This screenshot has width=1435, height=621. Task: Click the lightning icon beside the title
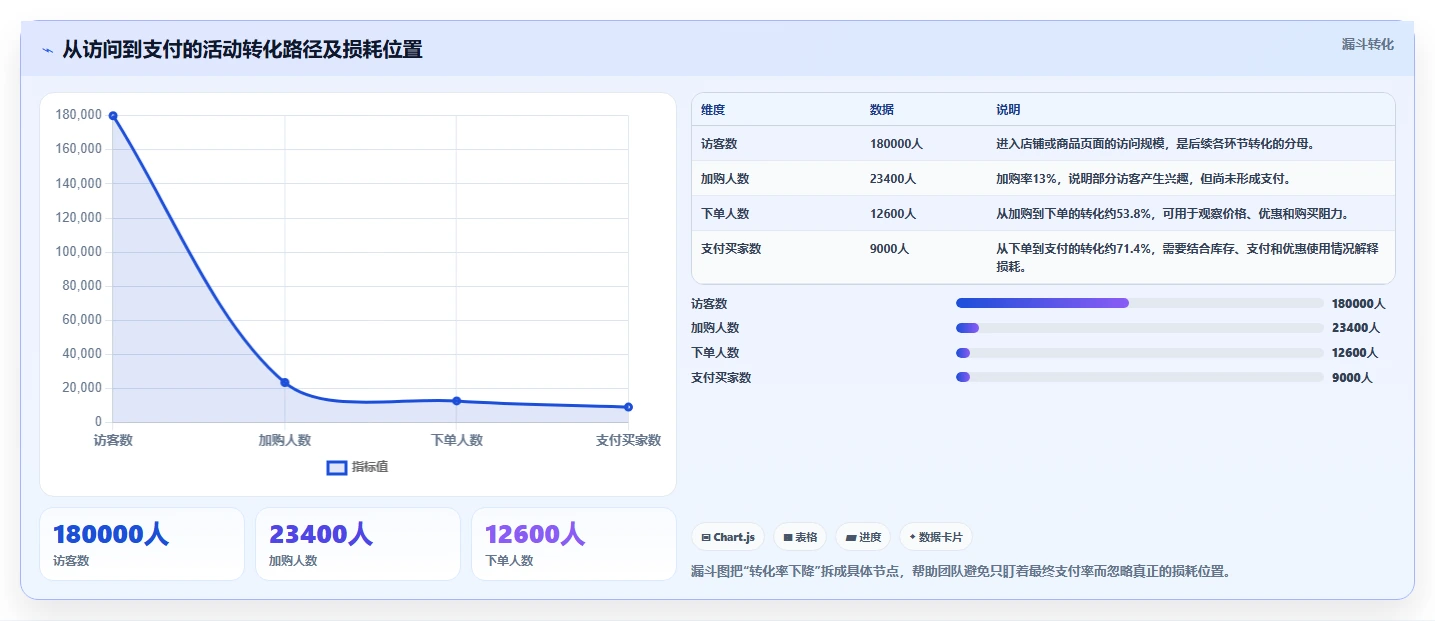(x=47, y=50)
